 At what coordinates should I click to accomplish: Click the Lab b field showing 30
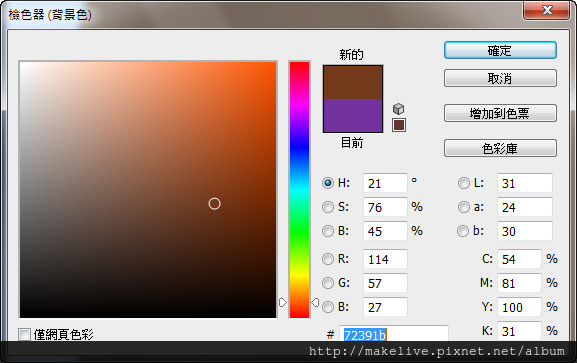tap(525, 231)
